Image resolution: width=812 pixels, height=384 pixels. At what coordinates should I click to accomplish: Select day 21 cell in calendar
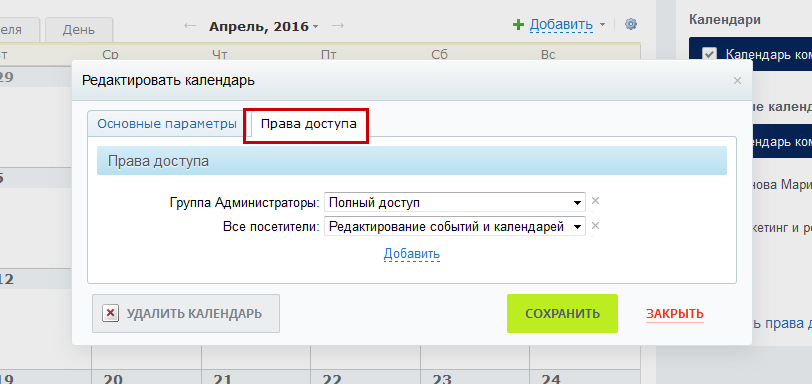(256, 377)
